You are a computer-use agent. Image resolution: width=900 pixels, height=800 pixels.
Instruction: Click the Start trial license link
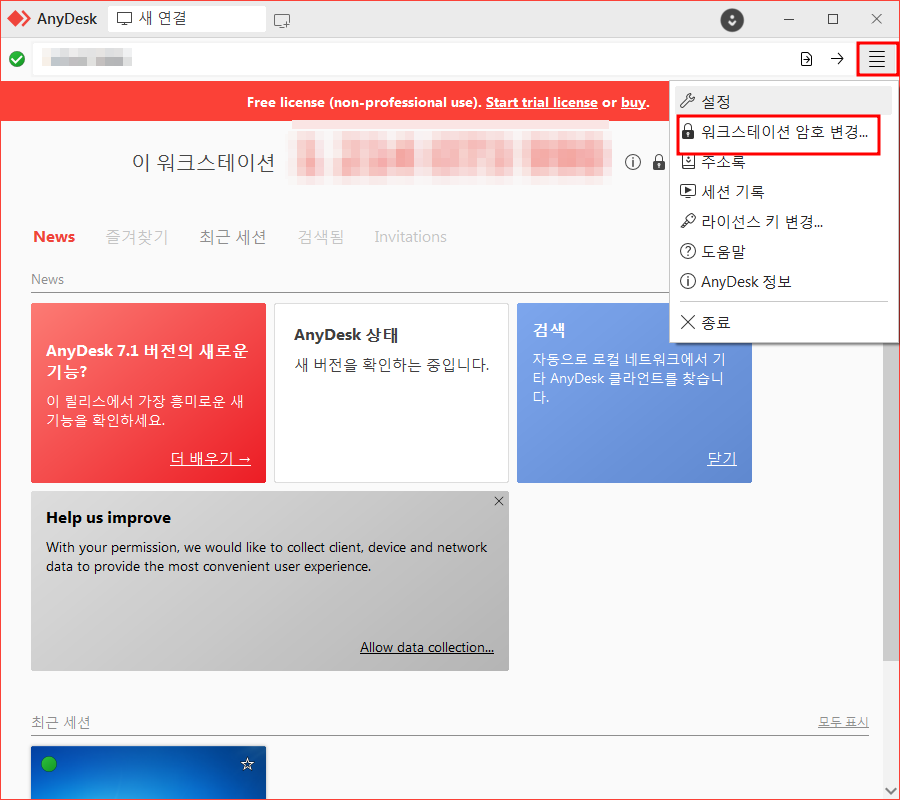pyautogui.click(x=541, y=101)
